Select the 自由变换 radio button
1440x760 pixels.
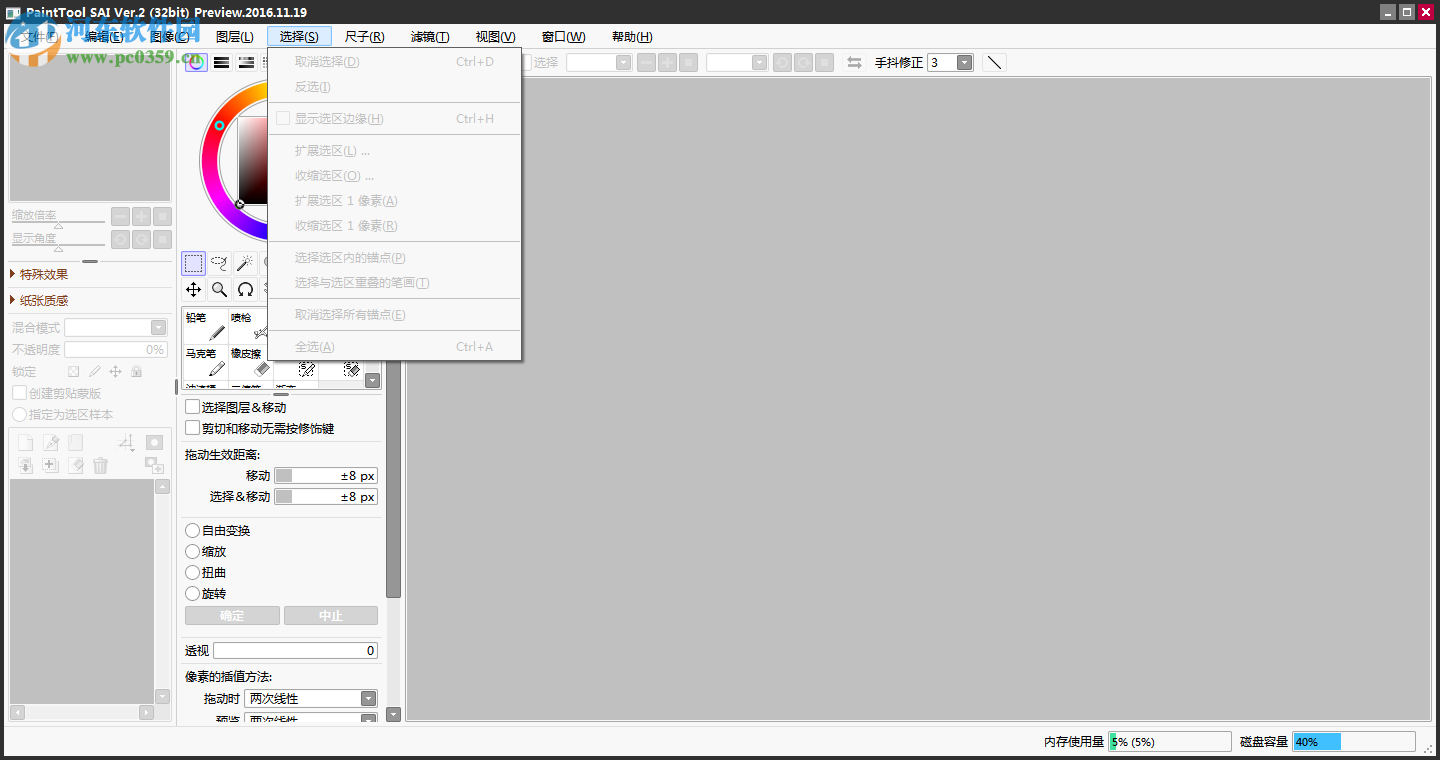click(192, 531)
